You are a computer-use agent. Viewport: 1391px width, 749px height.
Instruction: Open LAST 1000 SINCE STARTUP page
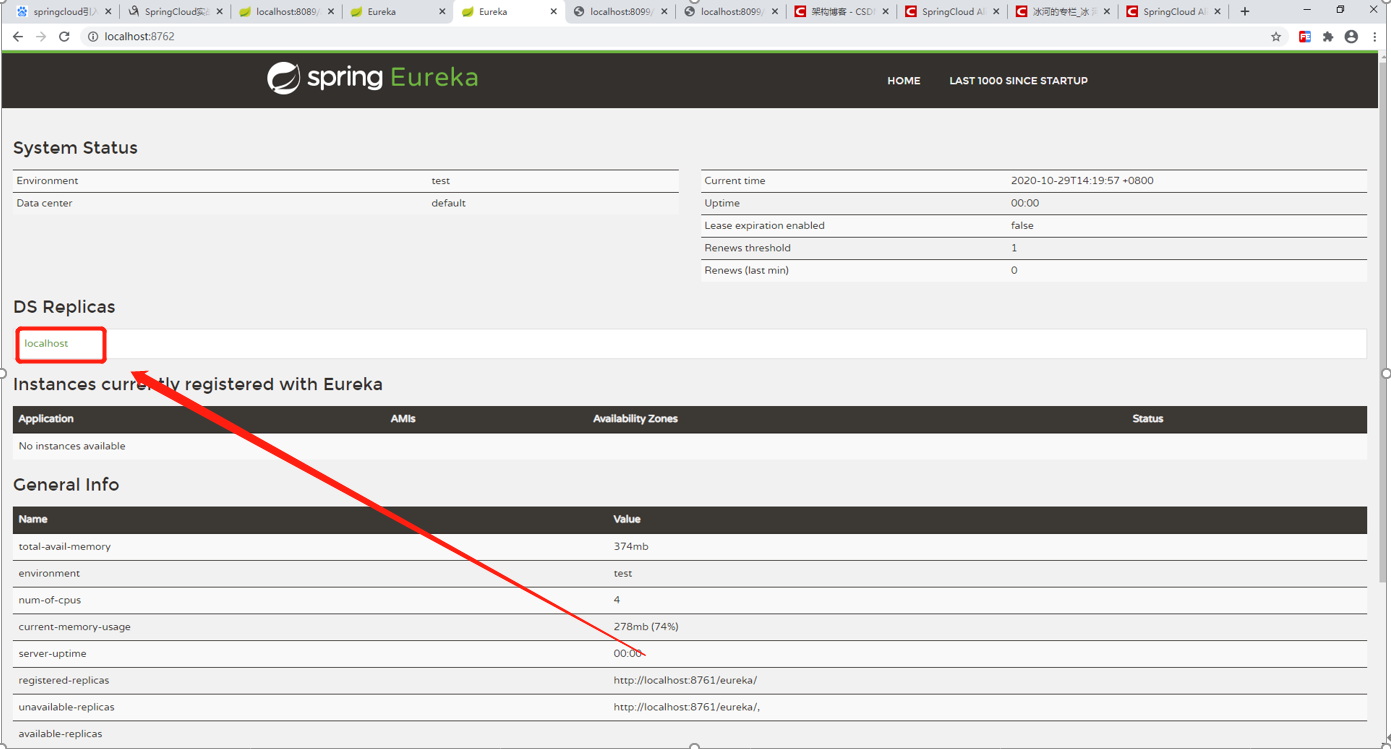click(x=1018, y=81)
